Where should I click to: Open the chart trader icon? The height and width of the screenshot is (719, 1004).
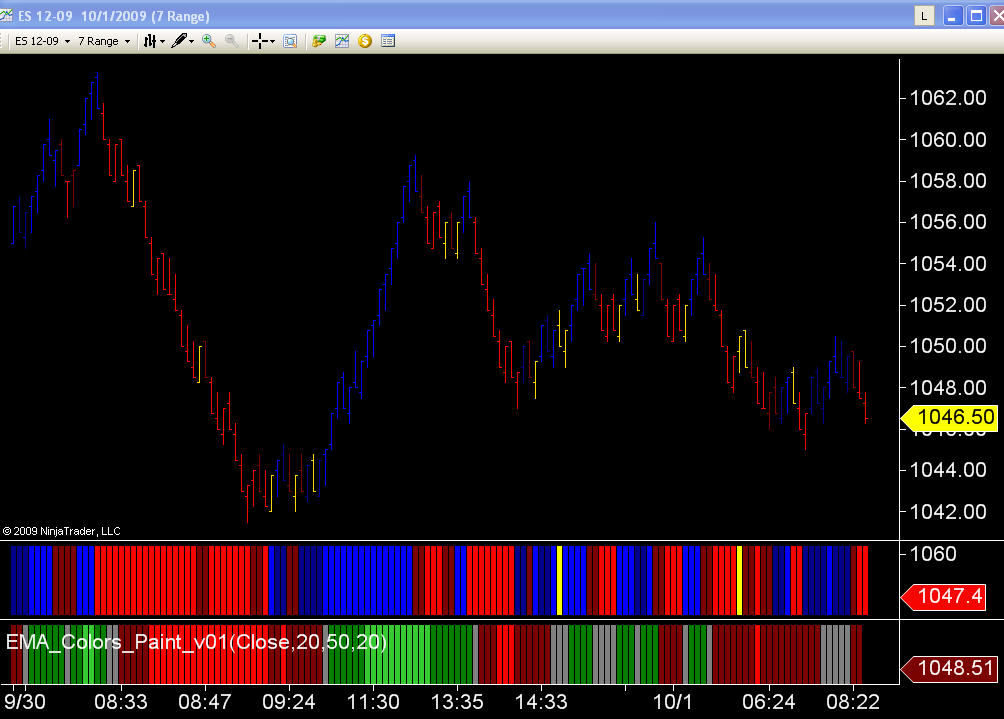[x=319, y=41]
